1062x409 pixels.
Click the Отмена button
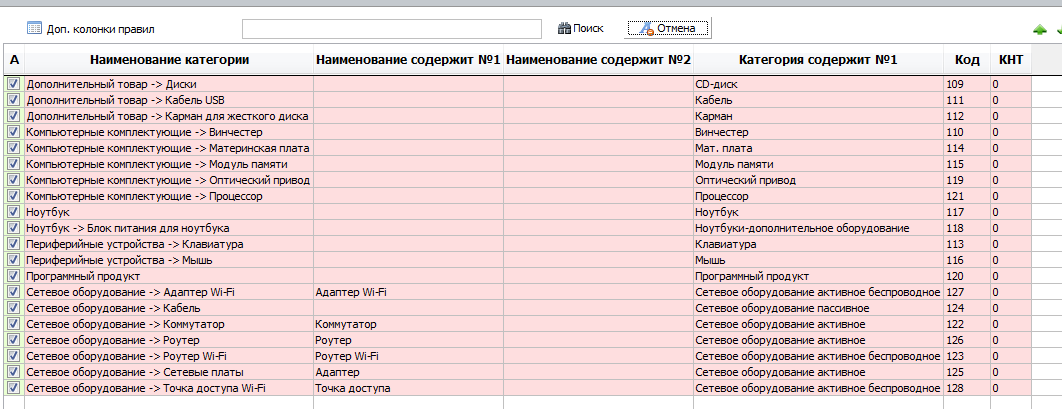(x=668, y=28)
